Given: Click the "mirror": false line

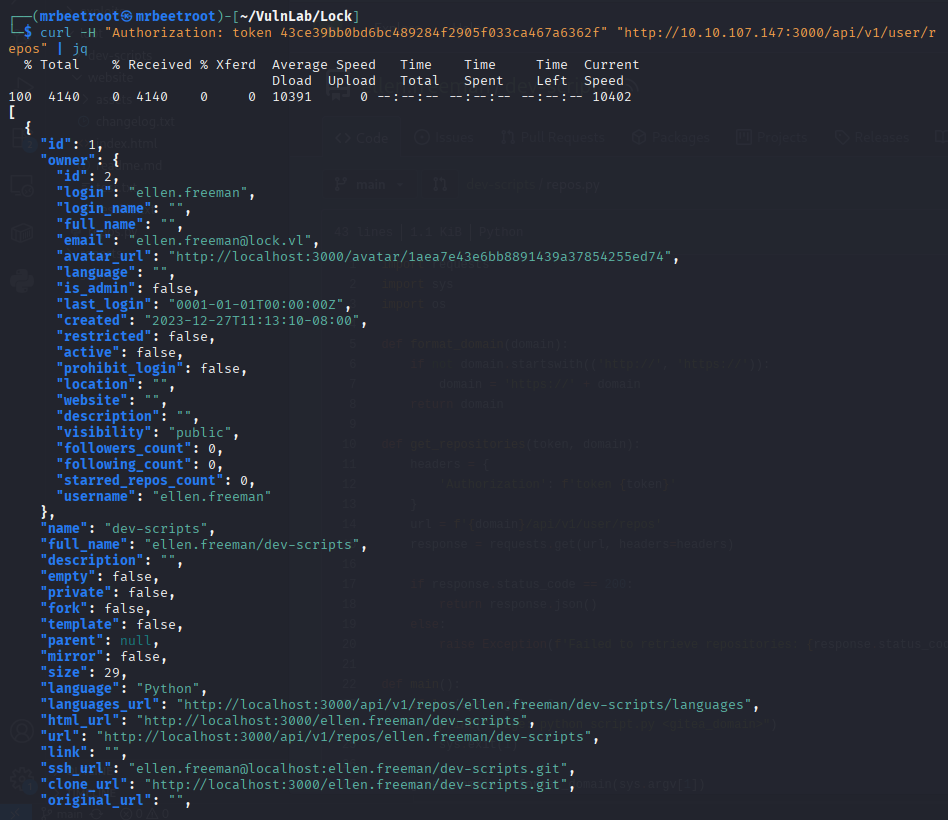Looking at the screenshot, I should [x=103, y=657].
